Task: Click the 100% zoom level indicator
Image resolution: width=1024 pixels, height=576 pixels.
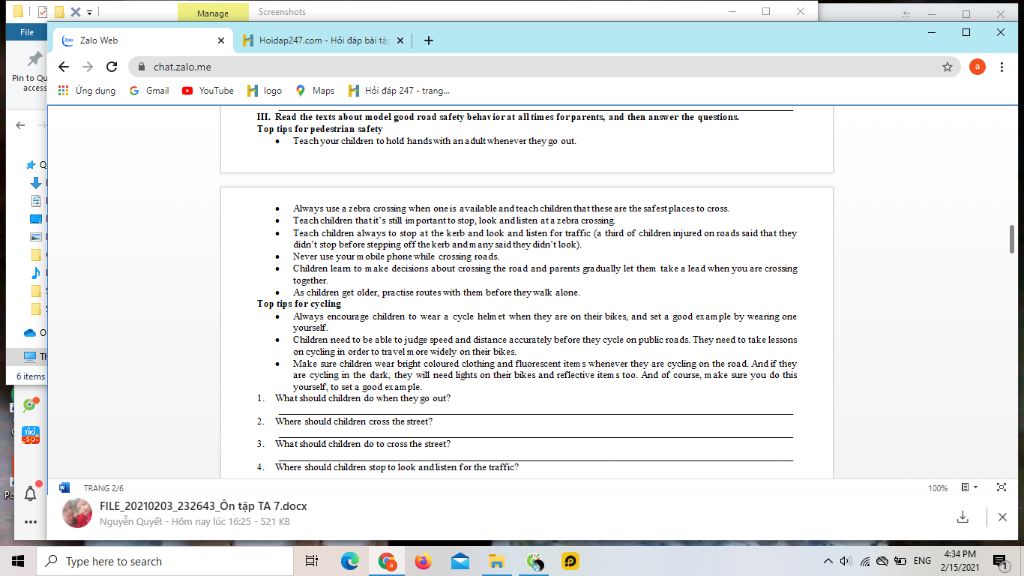Action: coord(937,488)
